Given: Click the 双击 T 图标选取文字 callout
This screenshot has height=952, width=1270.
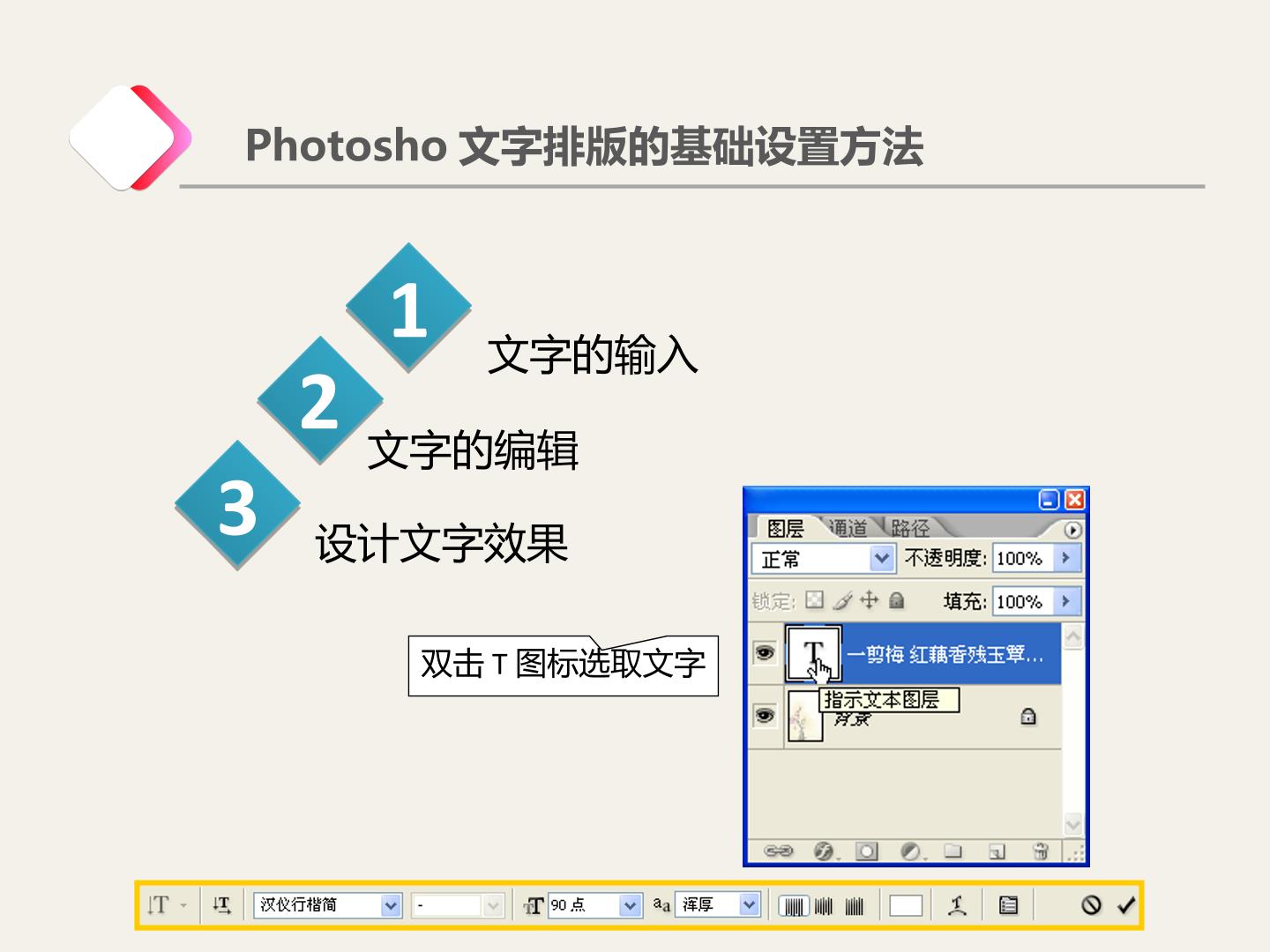Looking at the screenshot, I should click(563, 665).
